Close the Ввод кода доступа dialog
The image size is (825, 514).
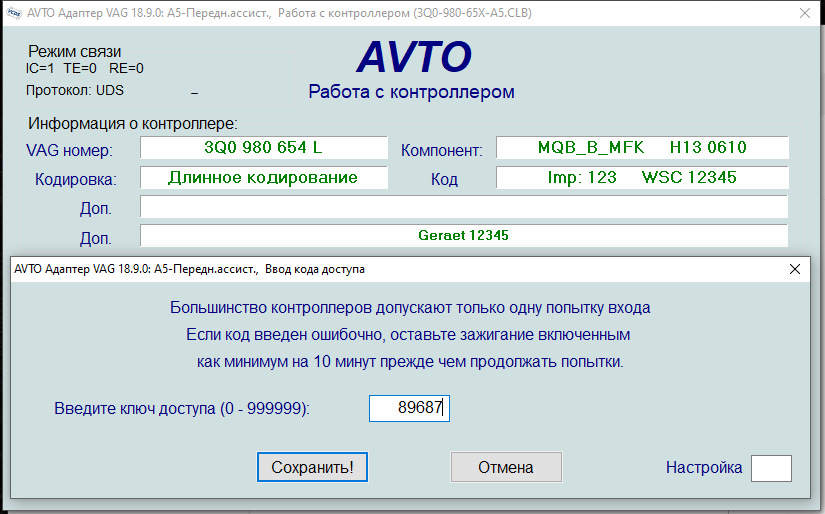point(795,269)
